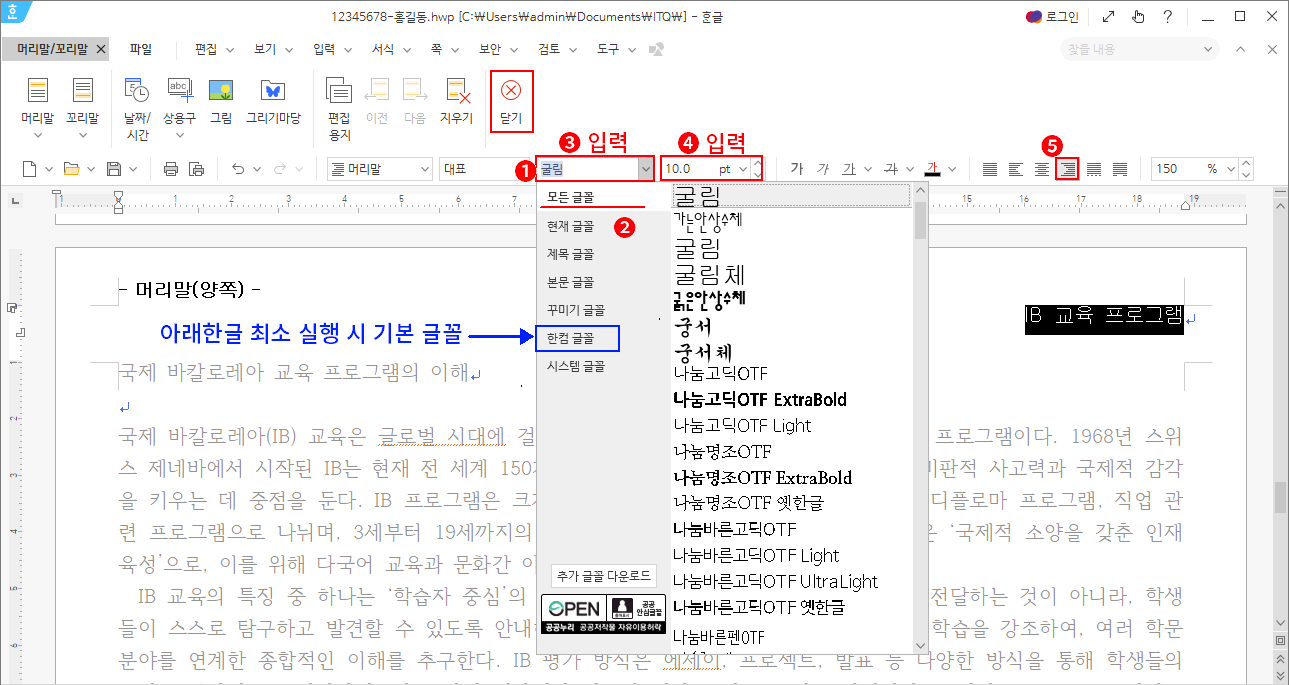Click the Print icon in the toolbar
The height and width of the screenshot is (685, 1289).
click(x=170, y=169)
